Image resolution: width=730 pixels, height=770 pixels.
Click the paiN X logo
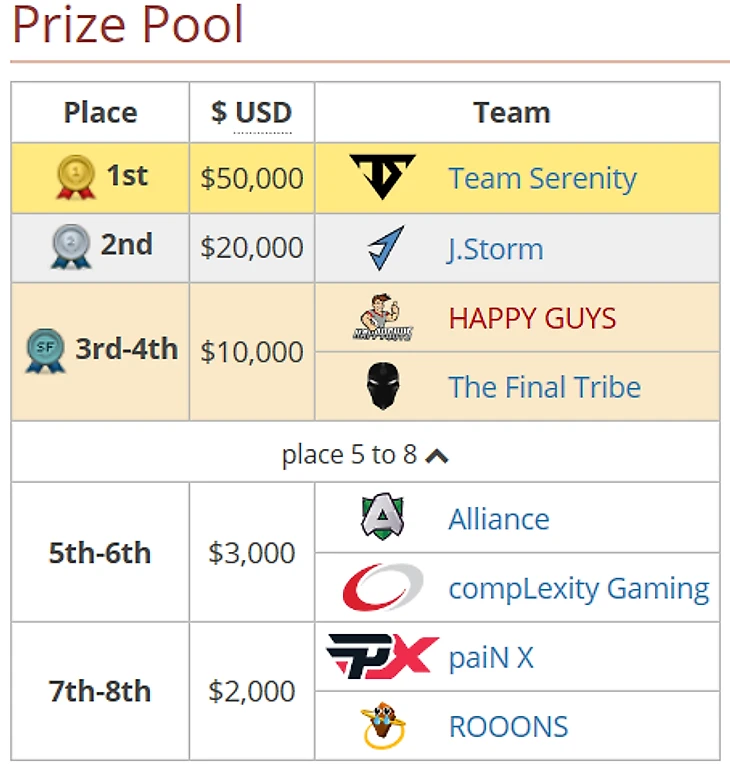pos(382,656)
